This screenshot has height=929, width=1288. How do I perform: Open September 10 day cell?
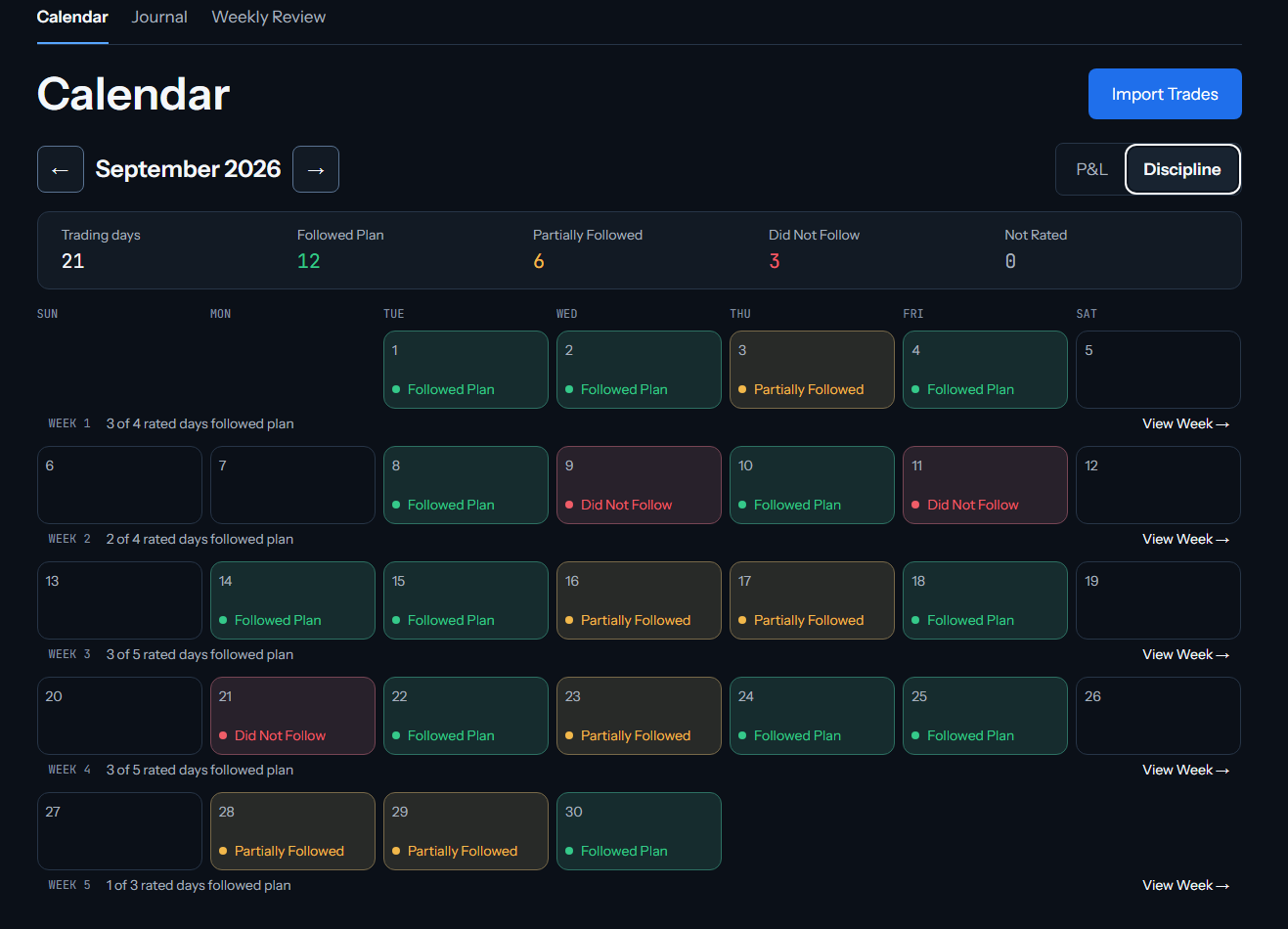tap(812, 485)
